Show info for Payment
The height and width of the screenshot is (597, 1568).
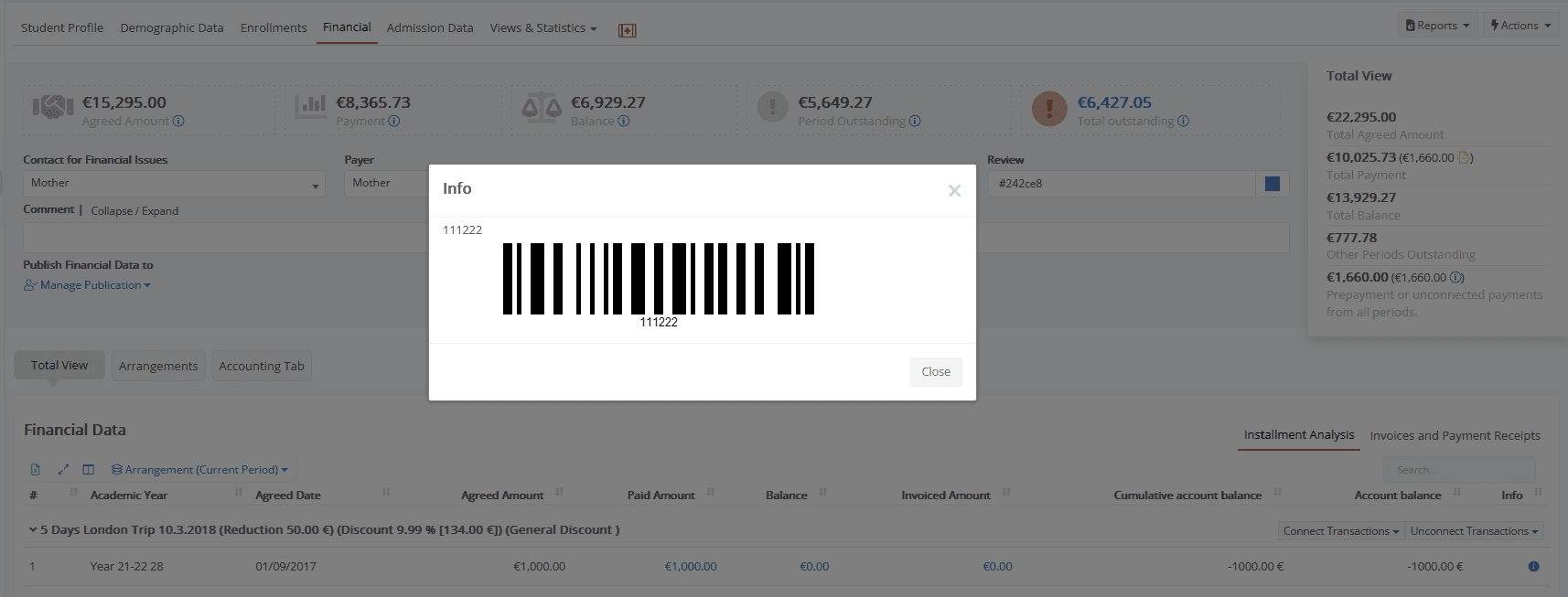[393, 121]
